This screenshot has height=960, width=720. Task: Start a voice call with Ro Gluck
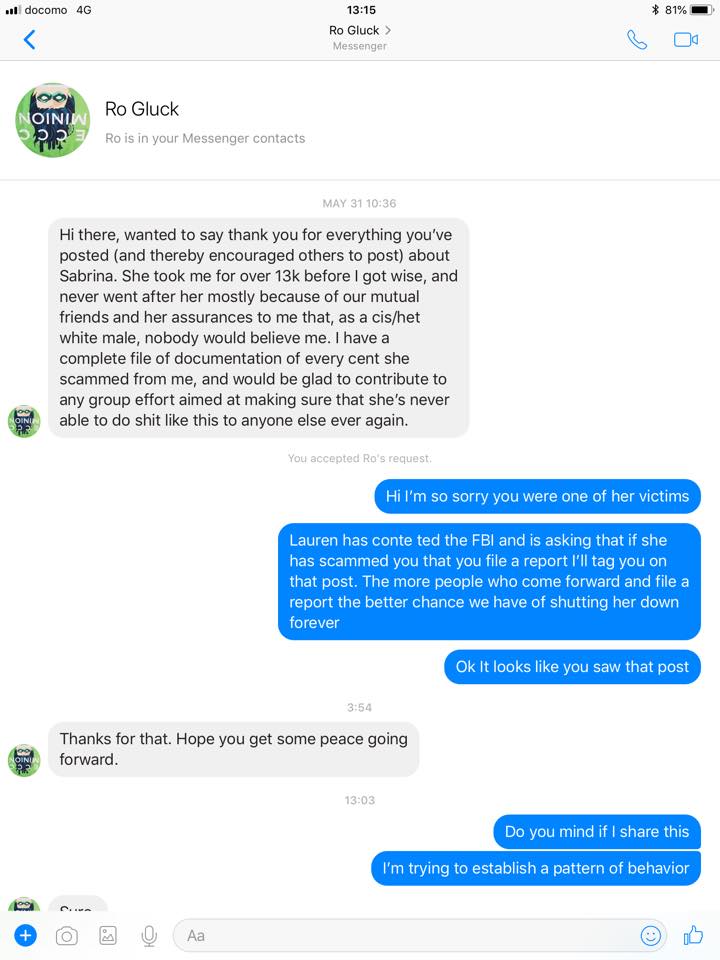(637, 39)
